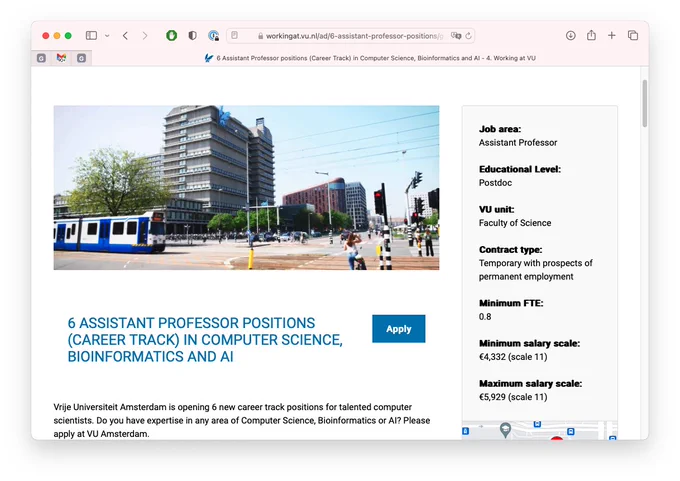Viewport: 680px width, 481px height.
Task: Click the 'Educational Level:' label
Action: point(520,169)
